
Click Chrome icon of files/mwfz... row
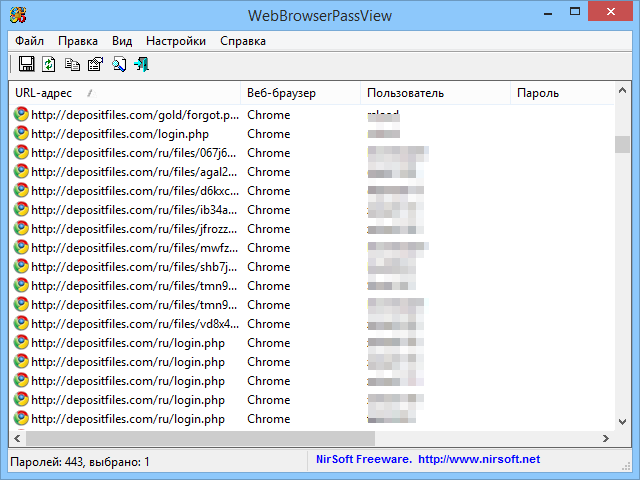[21, 248]
